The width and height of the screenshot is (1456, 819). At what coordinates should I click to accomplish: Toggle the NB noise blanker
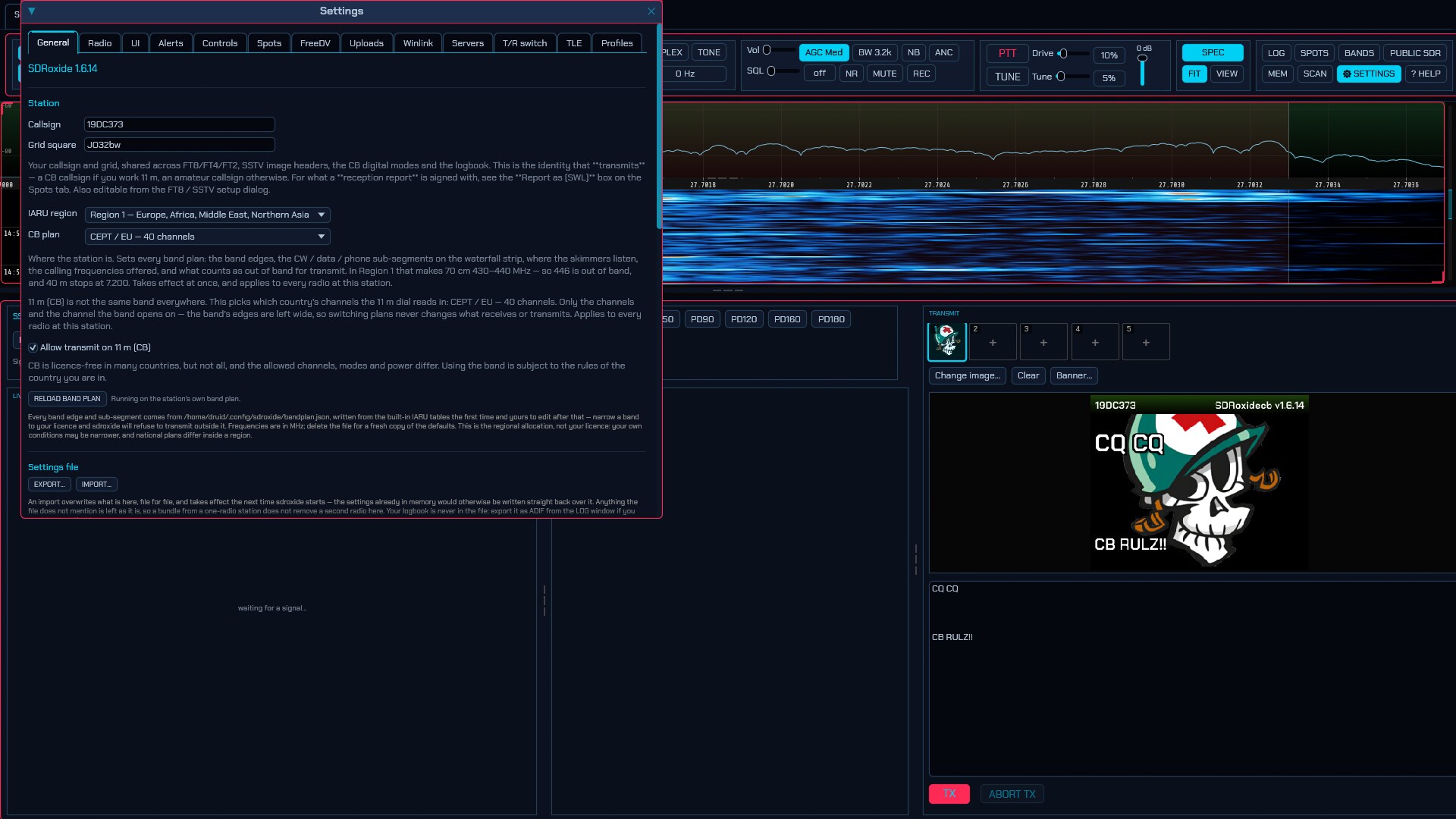pyautogui.click(x=913, y=52)
